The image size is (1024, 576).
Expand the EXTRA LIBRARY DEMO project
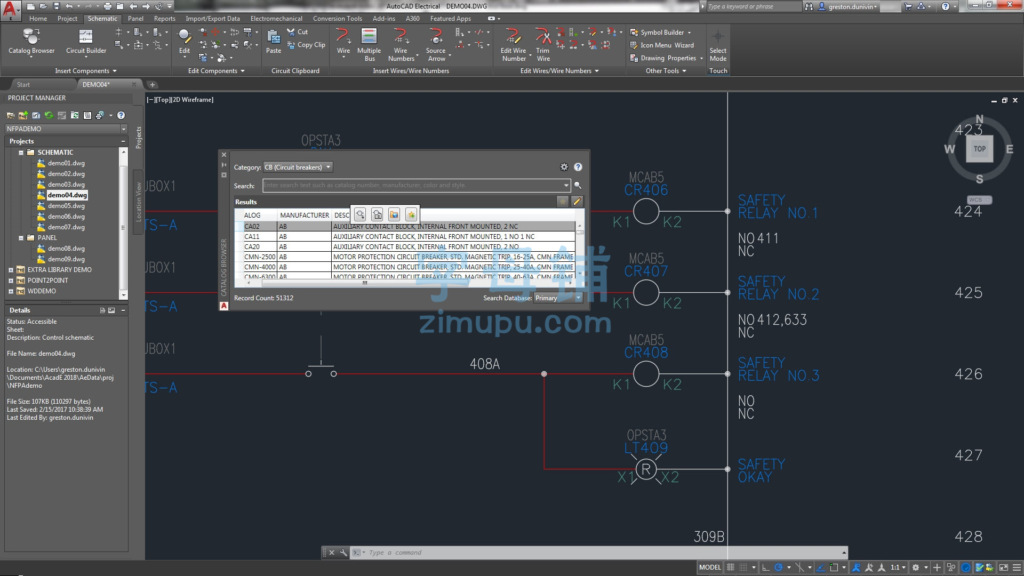click(x=11, y=270)
